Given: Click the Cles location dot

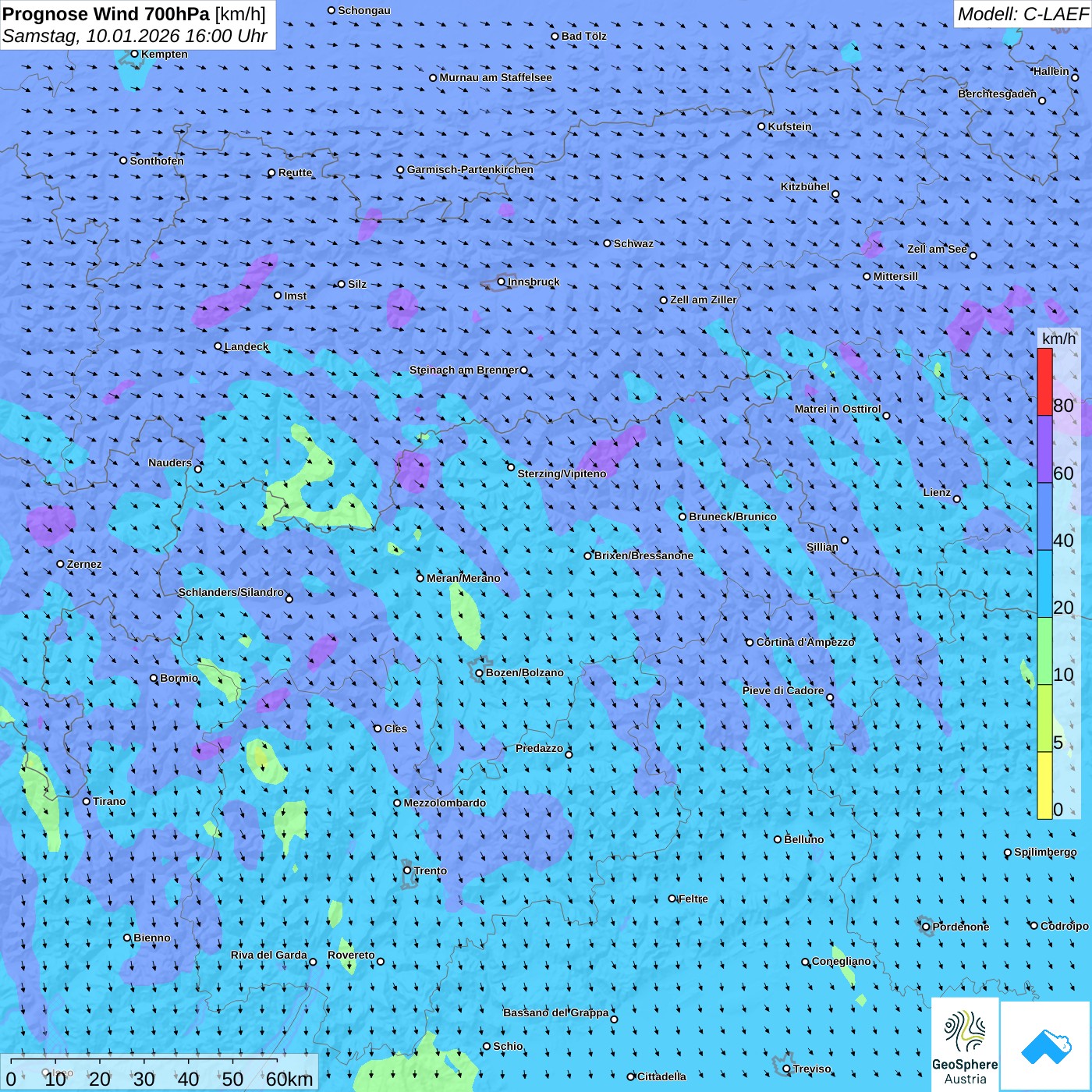Looking at the screenshot, I should pyautogui.click(x=378, y=729).
